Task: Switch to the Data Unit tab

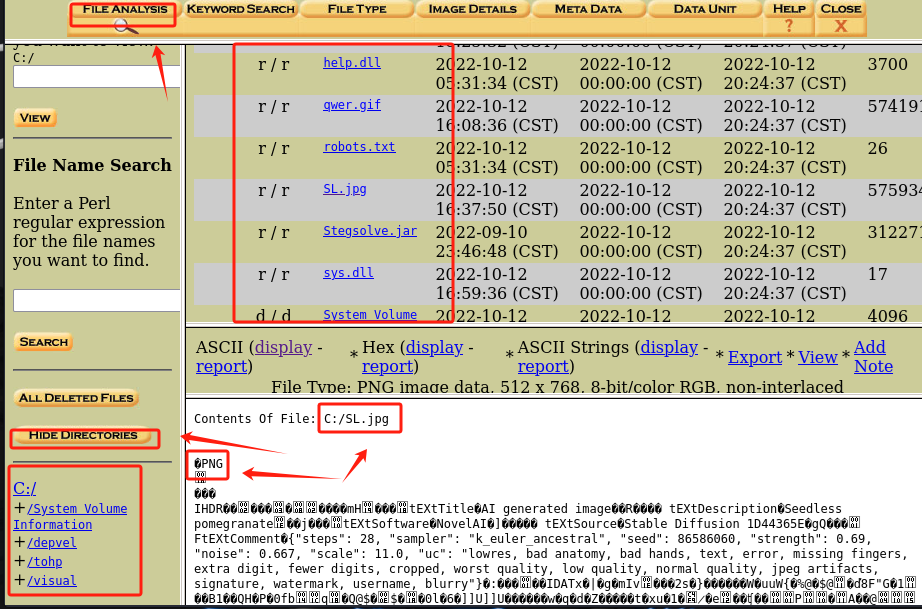Action: 704,9
